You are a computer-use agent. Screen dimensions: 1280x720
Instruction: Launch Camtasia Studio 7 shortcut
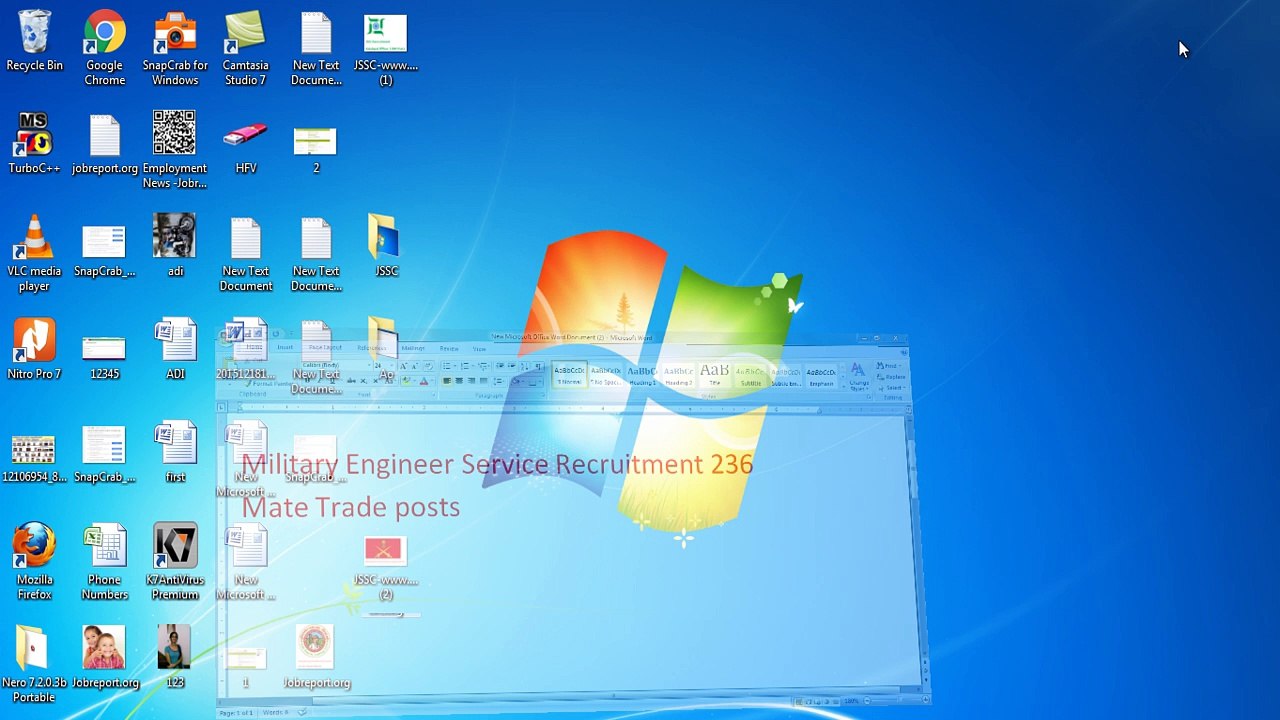245,47
